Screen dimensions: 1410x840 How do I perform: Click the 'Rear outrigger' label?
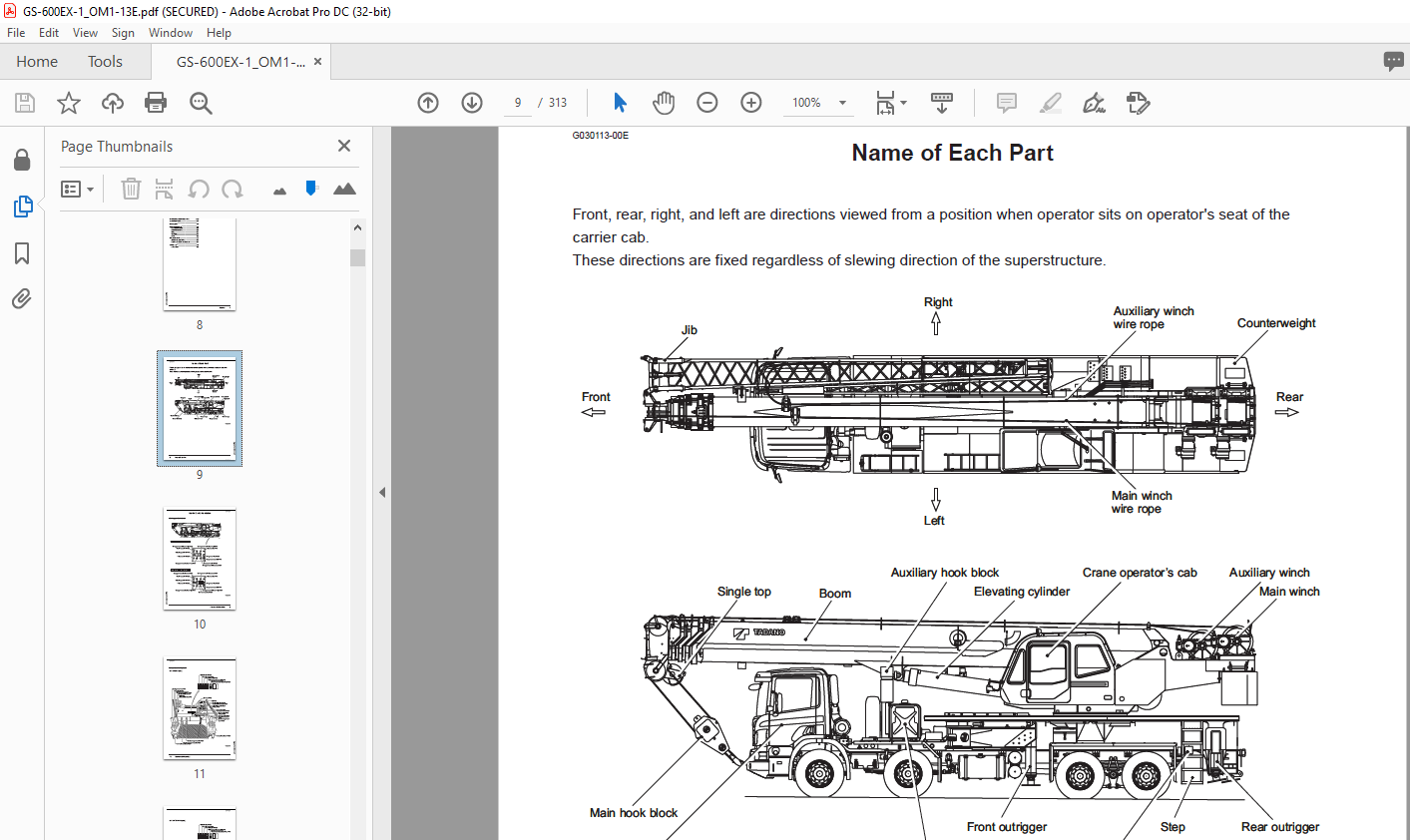pos(1280,827)
